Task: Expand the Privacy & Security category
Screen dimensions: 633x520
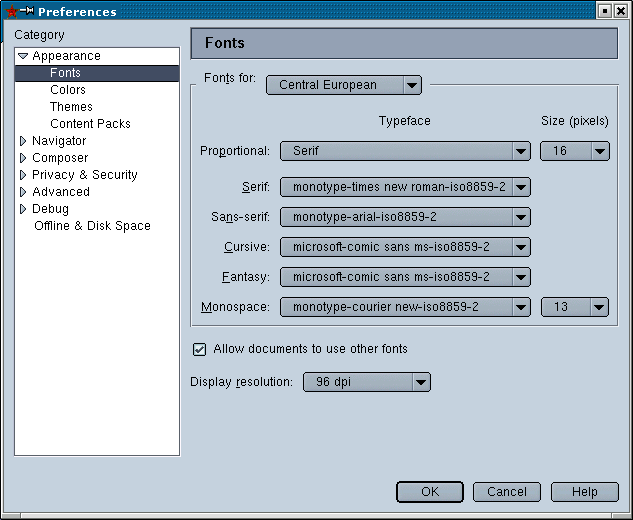Action: pyautogui.click(x=23, y=175)
